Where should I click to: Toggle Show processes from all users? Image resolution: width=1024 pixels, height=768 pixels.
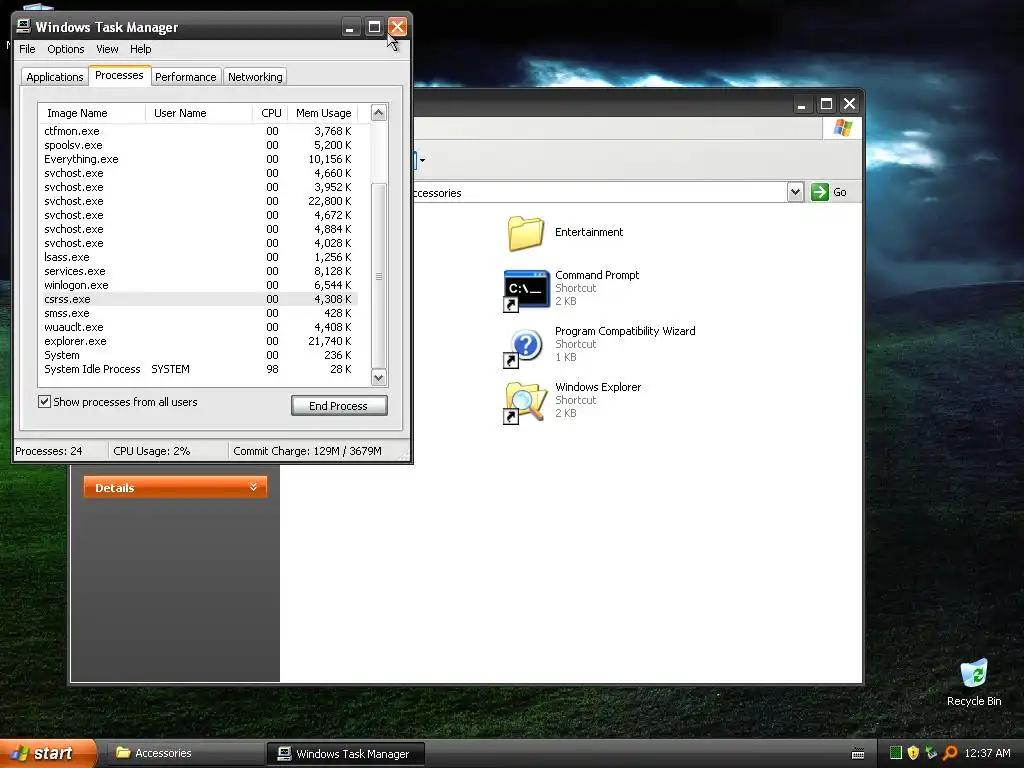44,402
